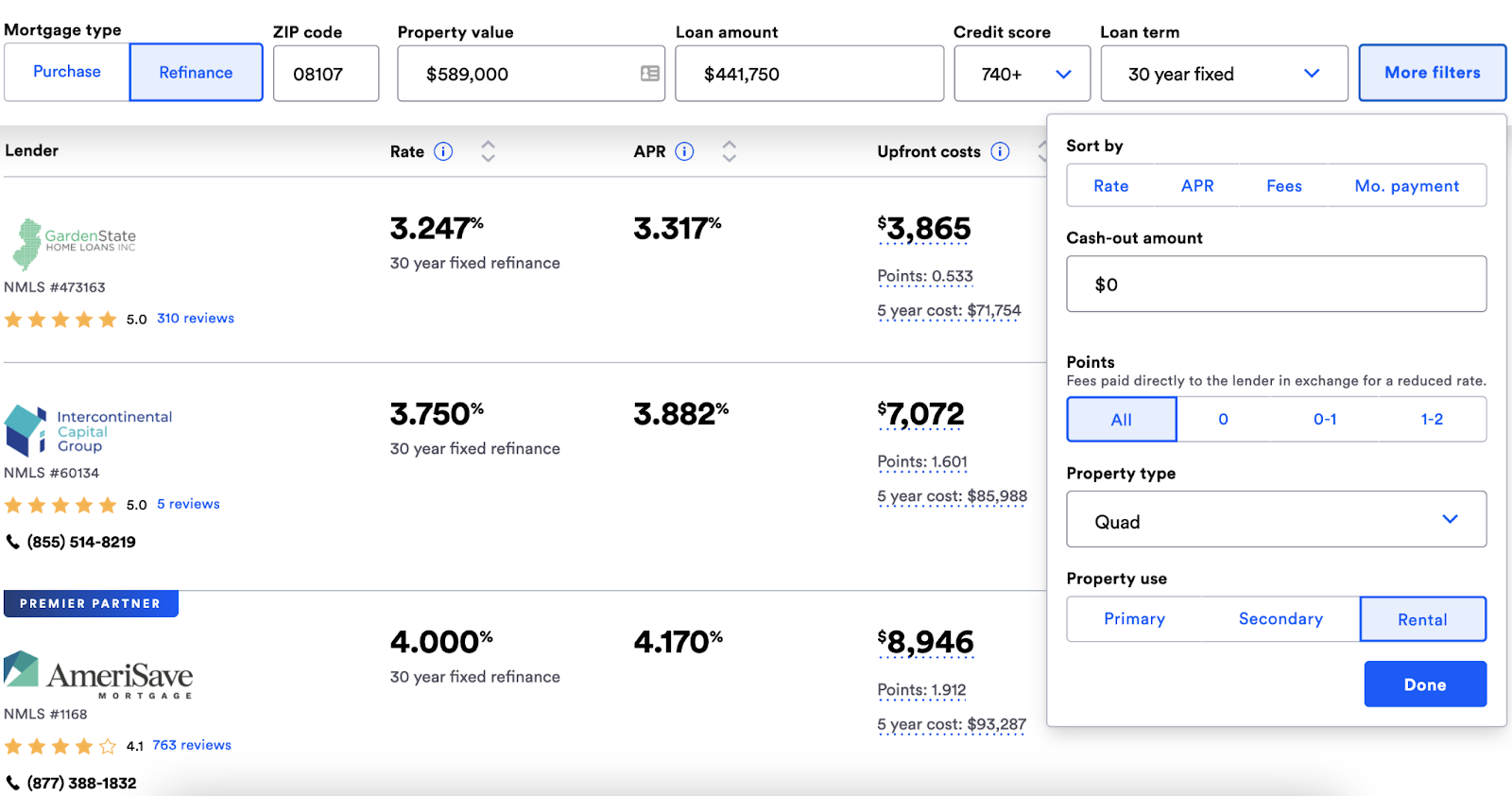Sort by Mo. payment in filters panel
Screen dimensions: 1512x796
1407,186
